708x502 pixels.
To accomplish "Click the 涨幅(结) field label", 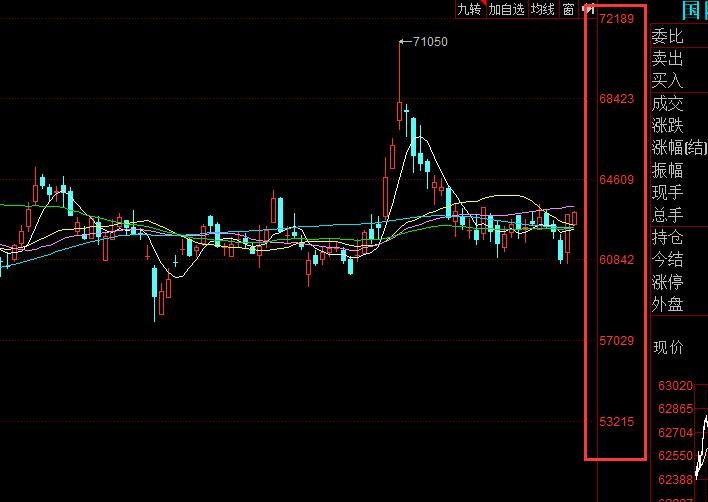I will coord(679,148).
